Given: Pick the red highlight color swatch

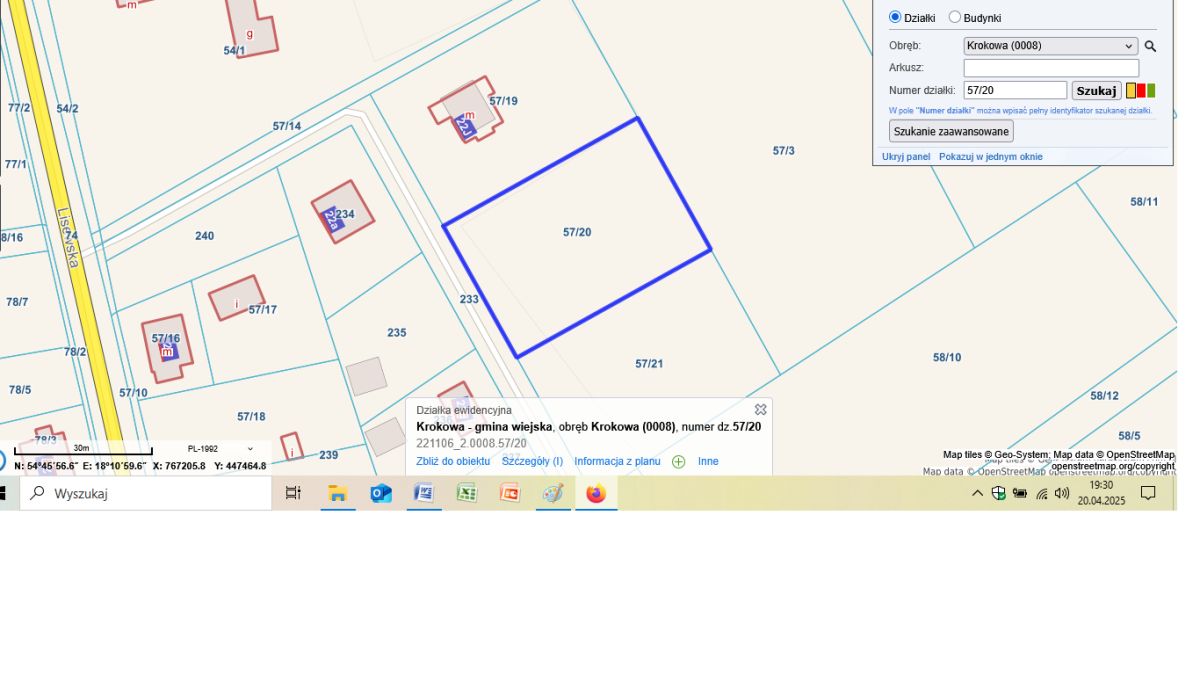Looking at the screenshot, I should coord(1141,90).
